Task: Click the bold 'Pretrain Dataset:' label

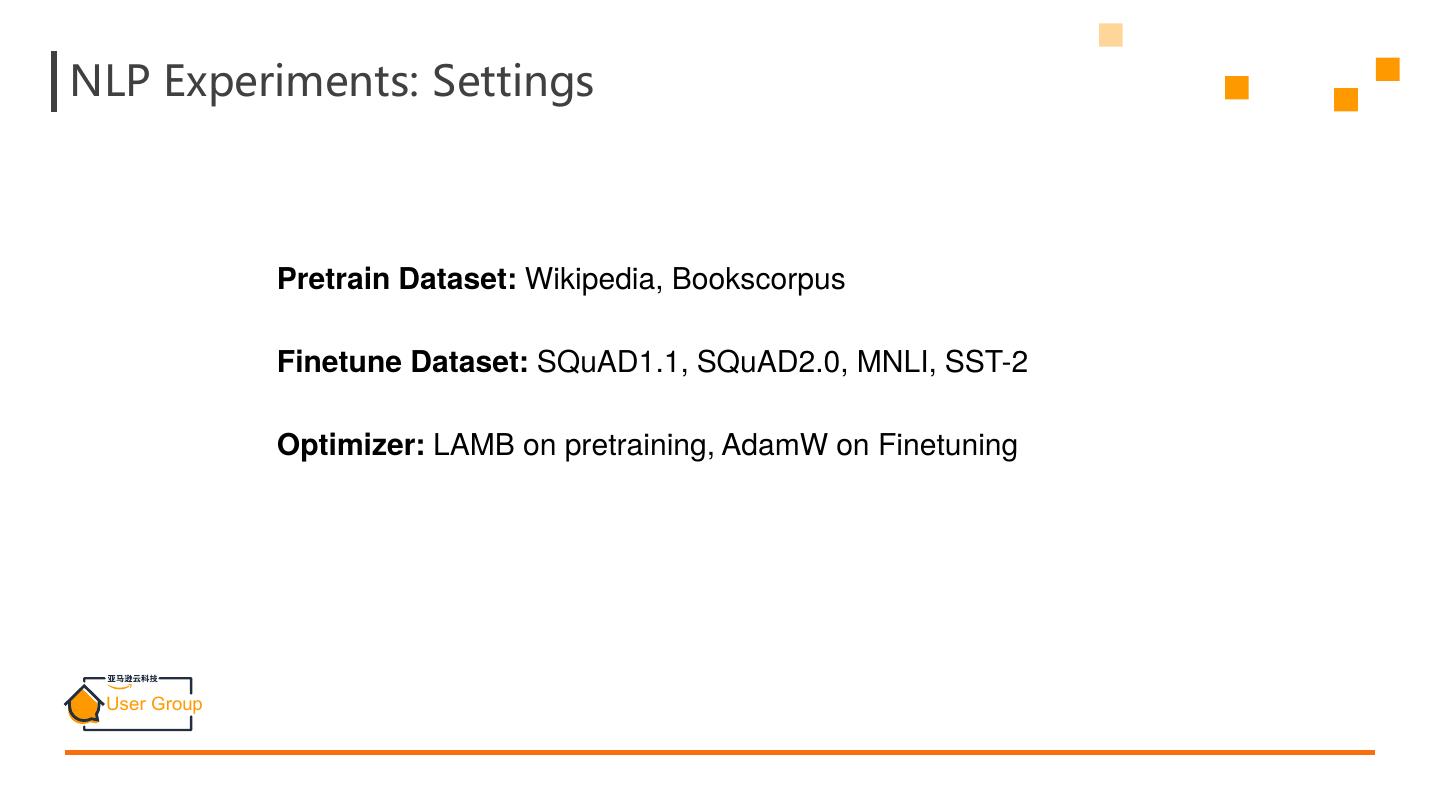Action: point(396,279)
